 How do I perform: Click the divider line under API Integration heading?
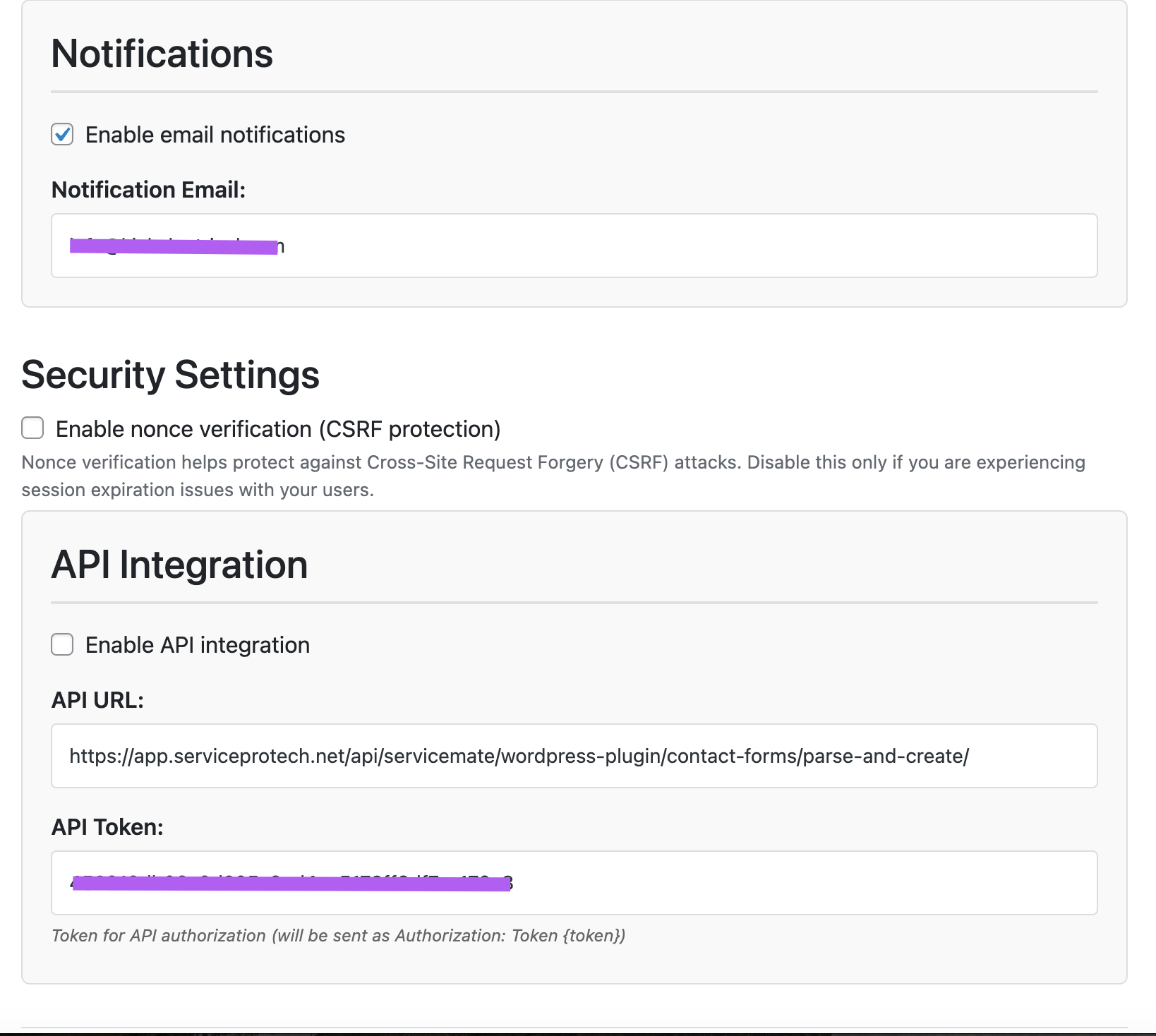[x=573, y=603]
